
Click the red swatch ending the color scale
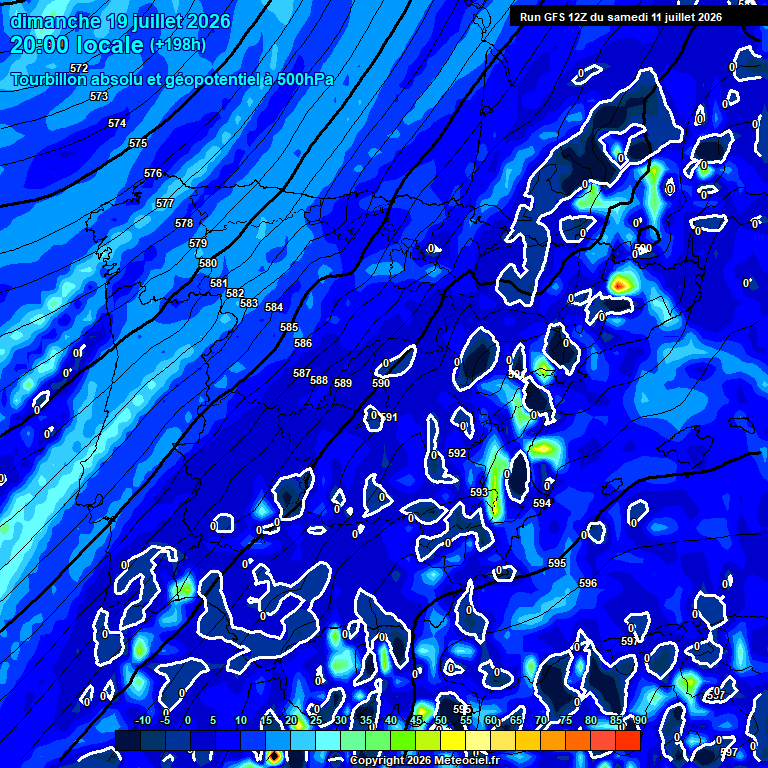(628, 740)
